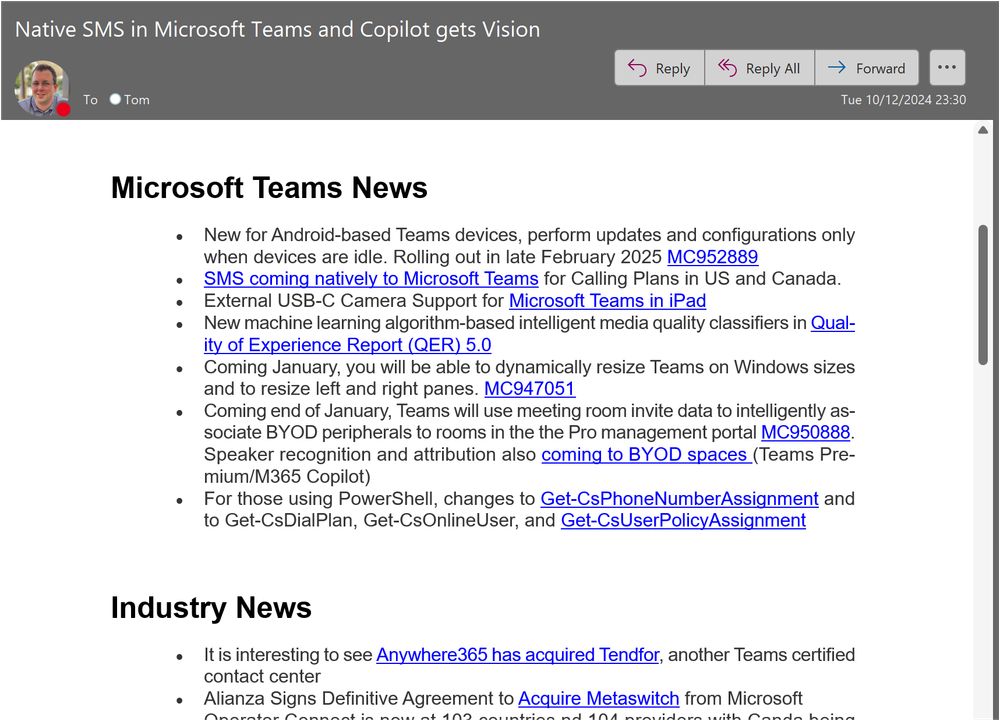Open the MC950888 link
This screenshot has width=1000, height=721.
[x=805, y=432]
